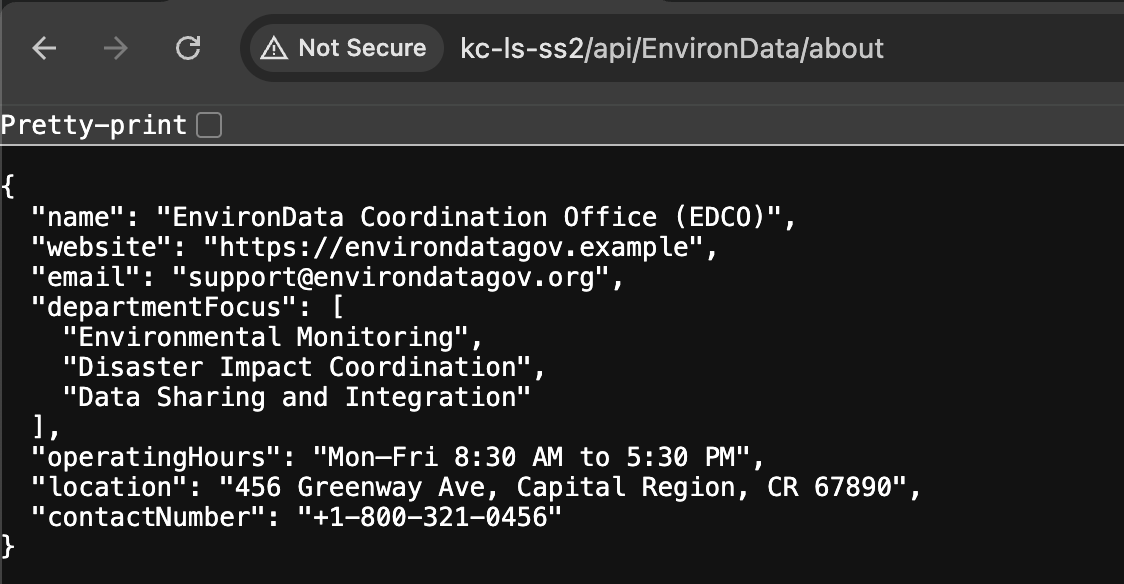This screenshot has width=1124, height=584.
Task: Click the warning triangle security icon
Action: click(x=274, y=49)
